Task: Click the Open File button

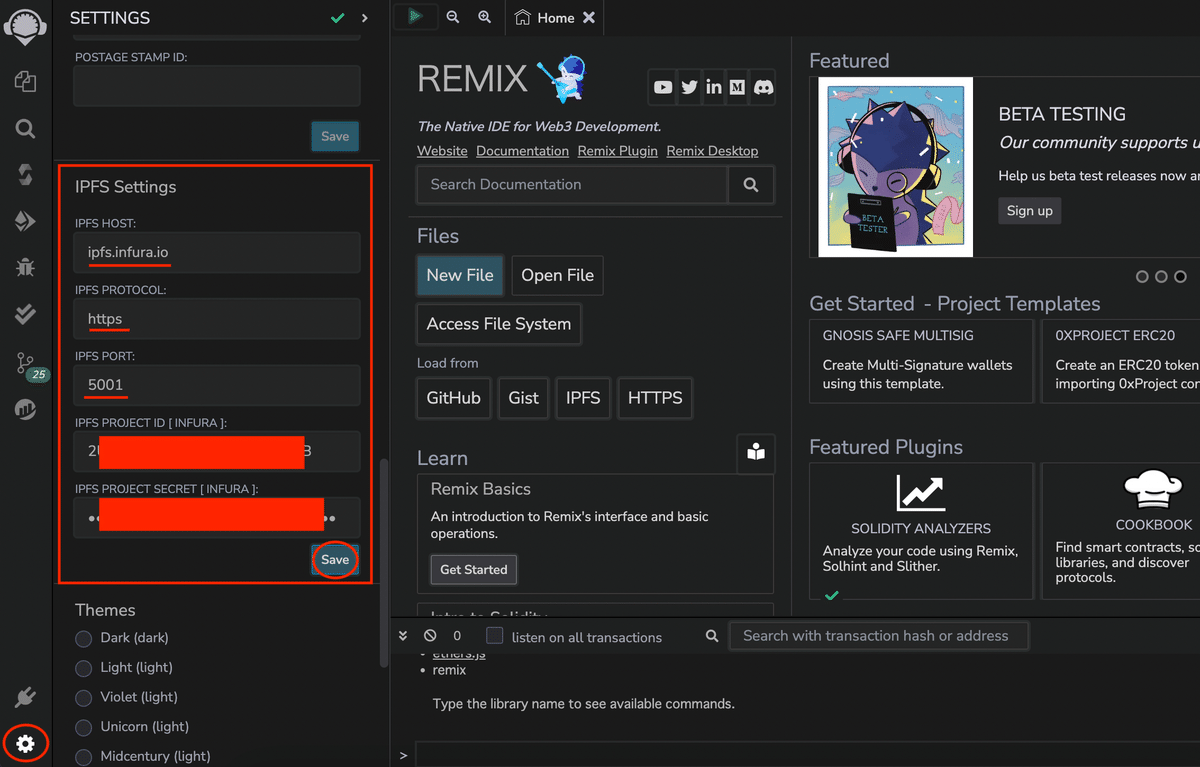Action: tap(558, 275)
